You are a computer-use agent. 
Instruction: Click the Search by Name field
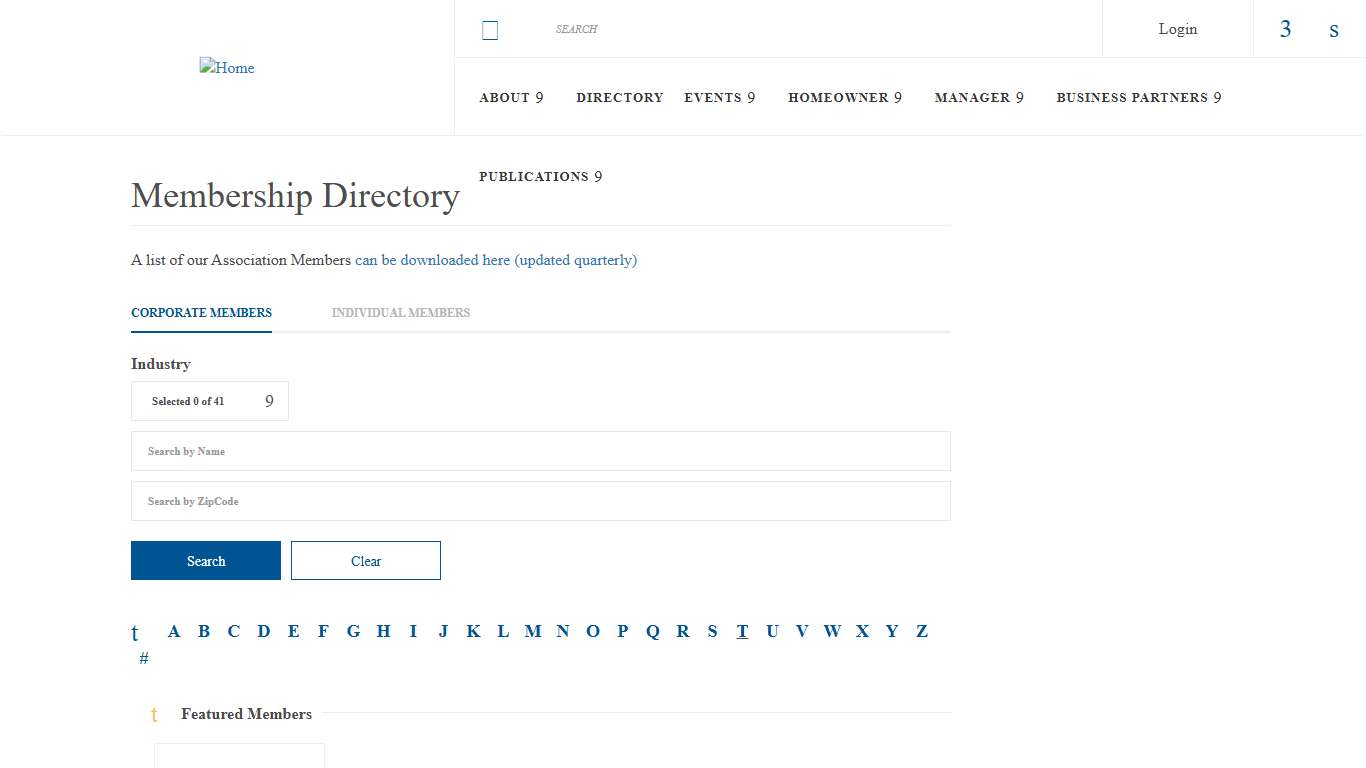pyautogui.click(x=541, y=451)
